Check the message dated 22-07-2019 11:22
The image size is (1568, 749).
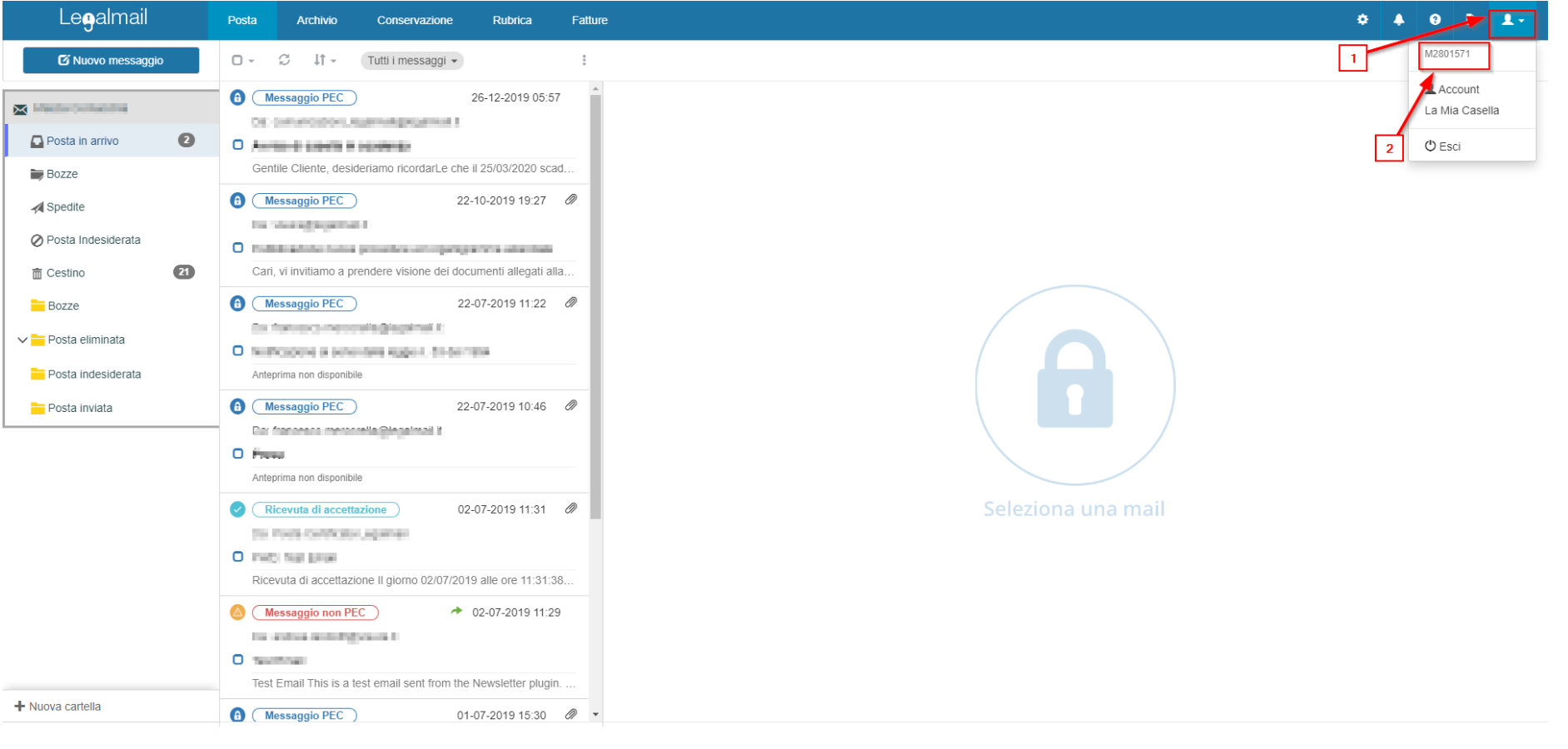(238, 350)
